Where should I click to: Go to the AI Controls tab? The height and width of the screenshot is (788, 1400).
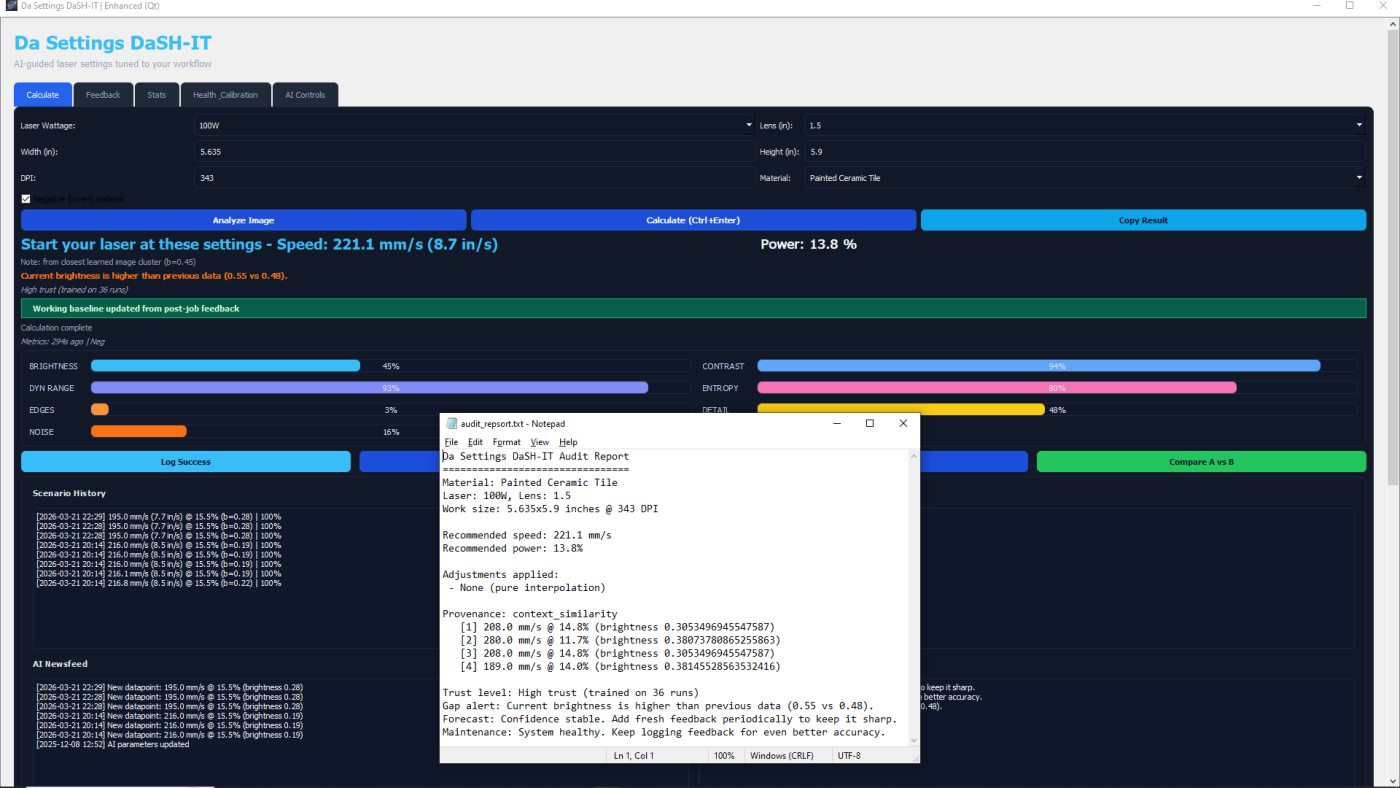click(x=305, y=95)
